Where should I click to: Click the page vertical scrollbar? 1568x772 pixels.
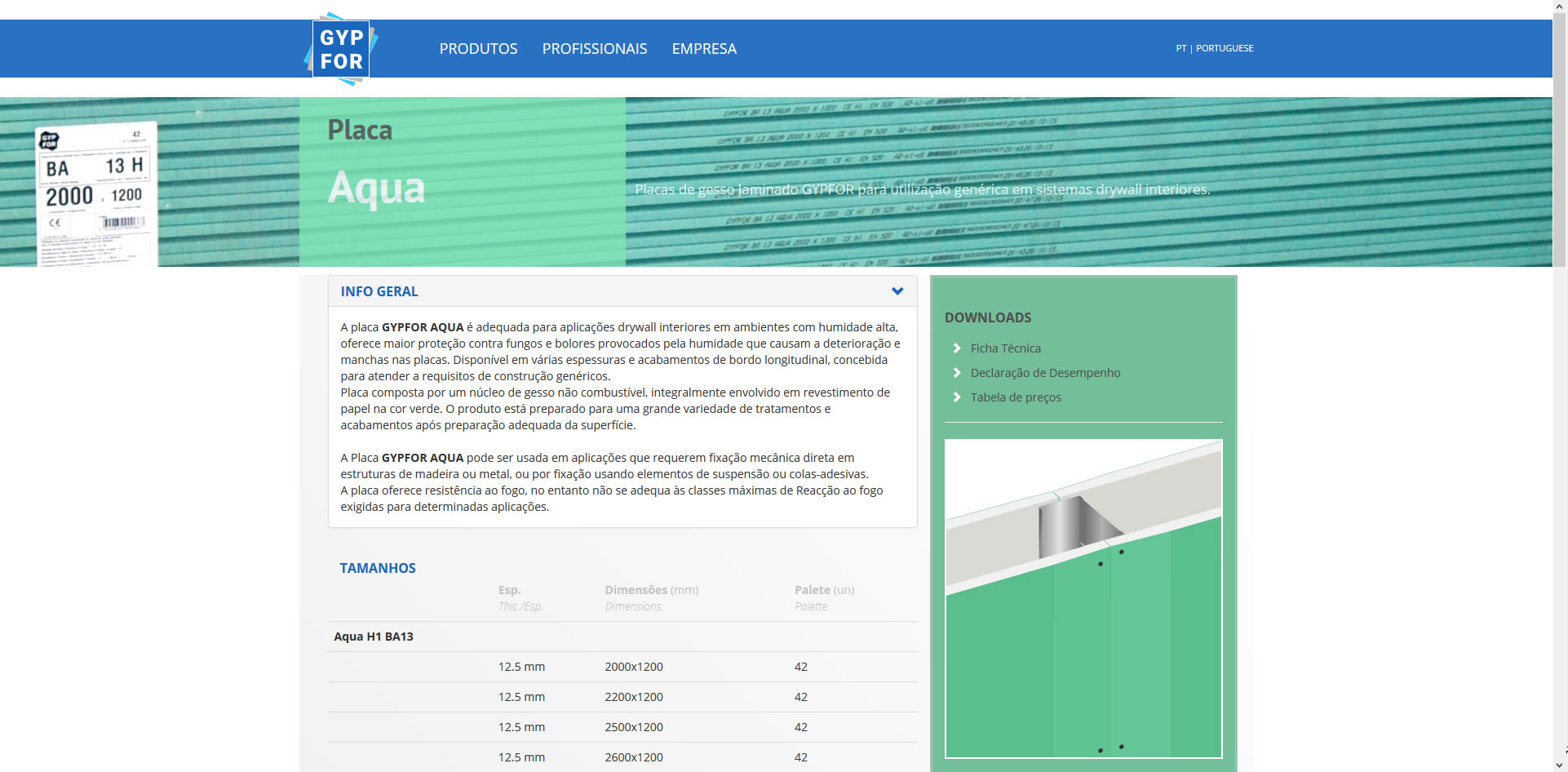(x=1560, y=140)
